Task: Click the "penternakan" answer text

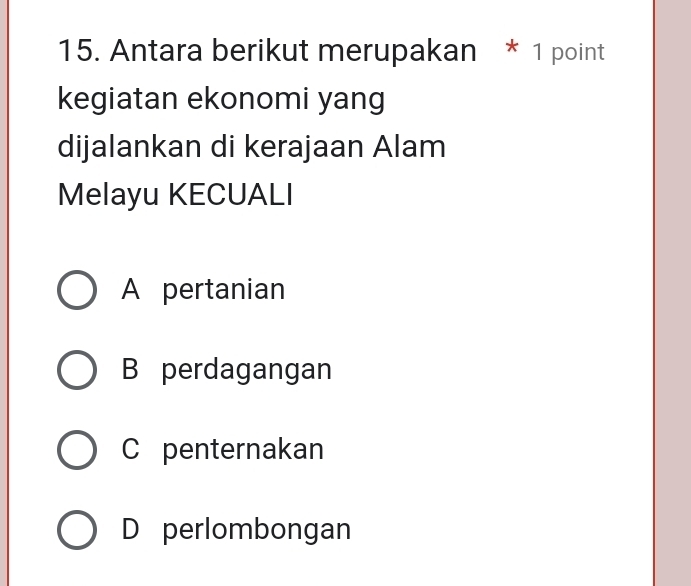Action: point(243,451)
